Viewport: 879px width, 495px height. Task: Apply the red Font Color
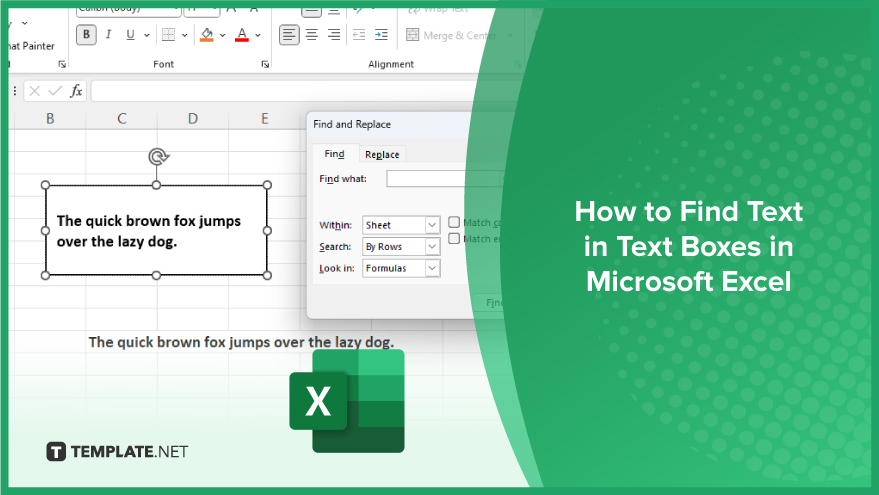click(242, 35)
